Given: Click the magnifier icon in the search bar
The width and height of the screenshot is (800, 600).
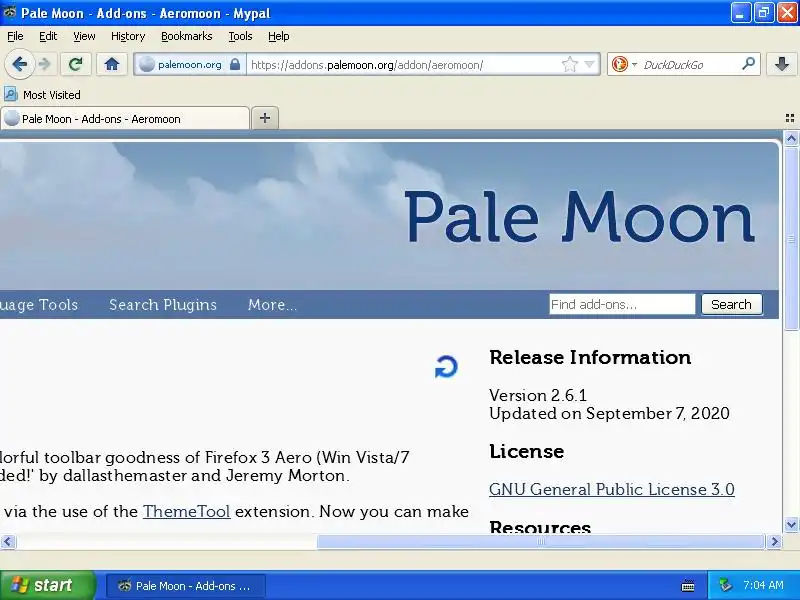Looking at the screenshot, I should (x=748, y=64).
